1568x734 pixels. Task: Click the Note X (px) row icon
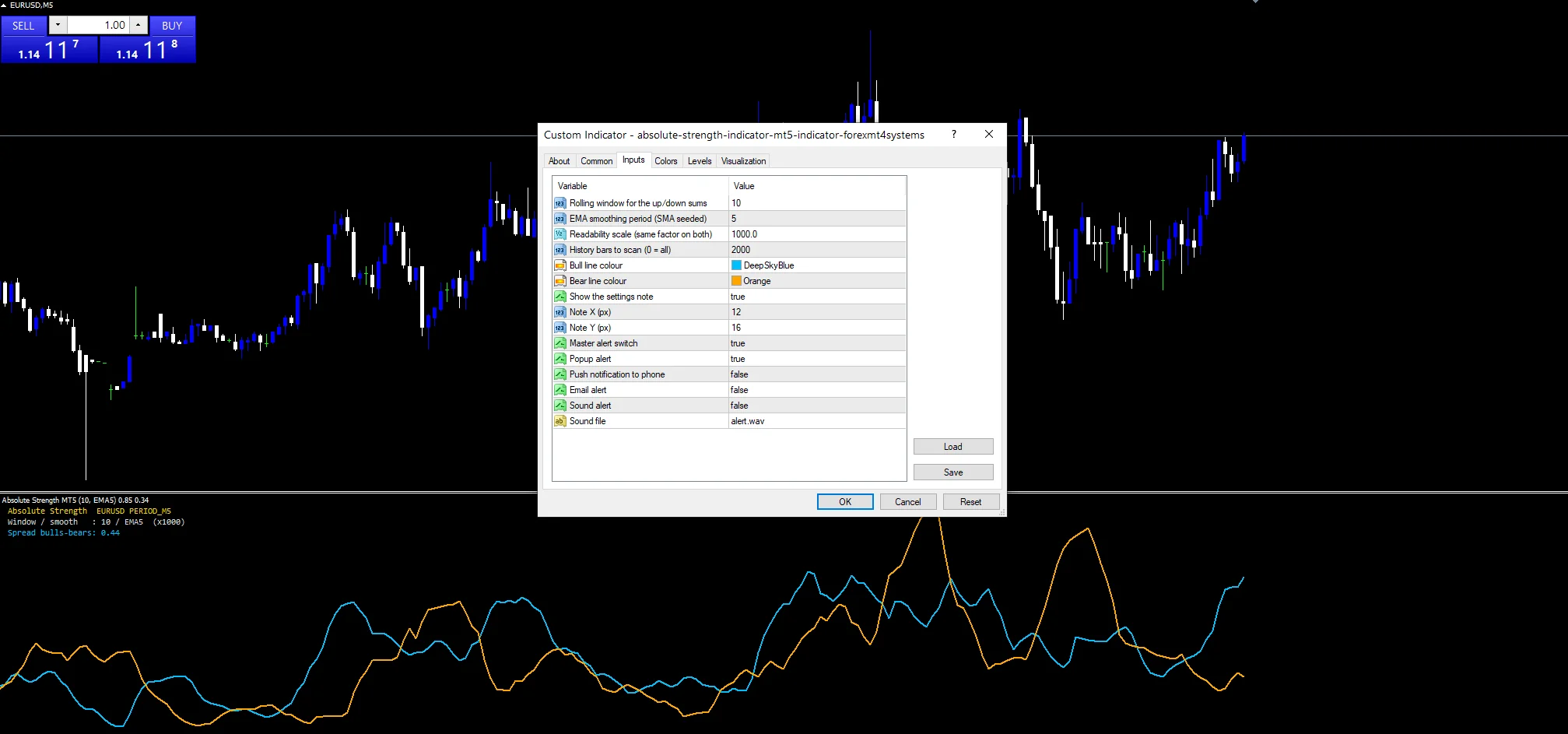[559, 312]
